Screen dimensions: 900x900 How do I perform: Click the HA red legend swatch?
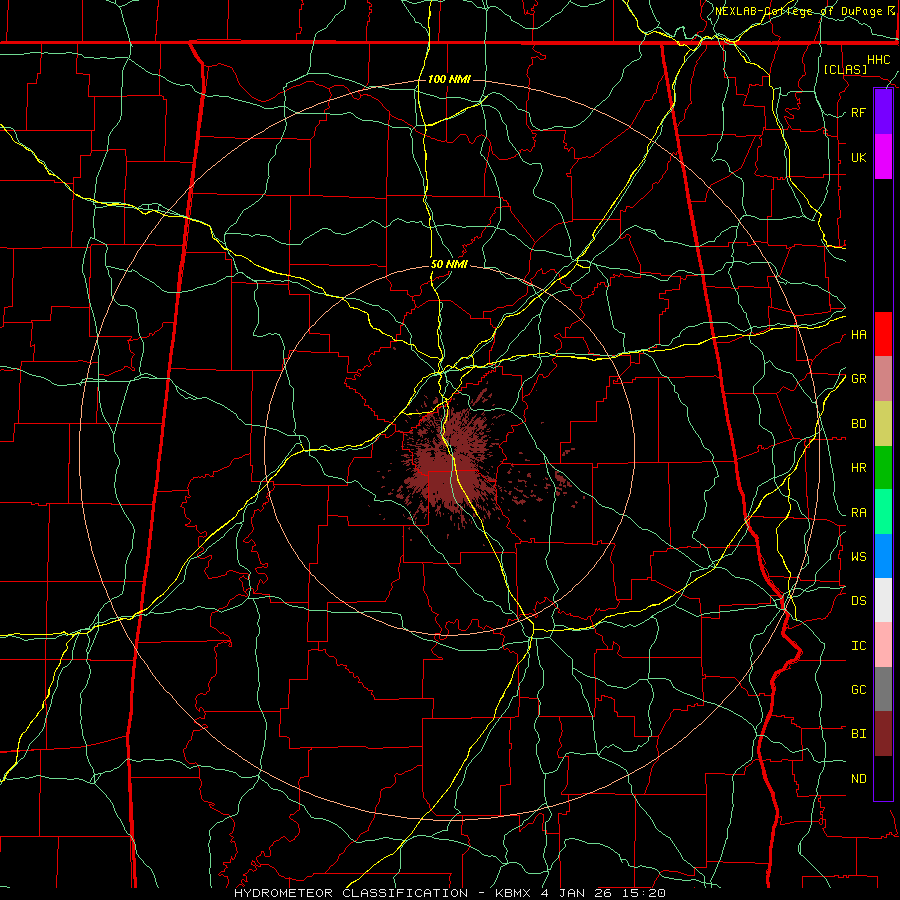click(883, 334)
